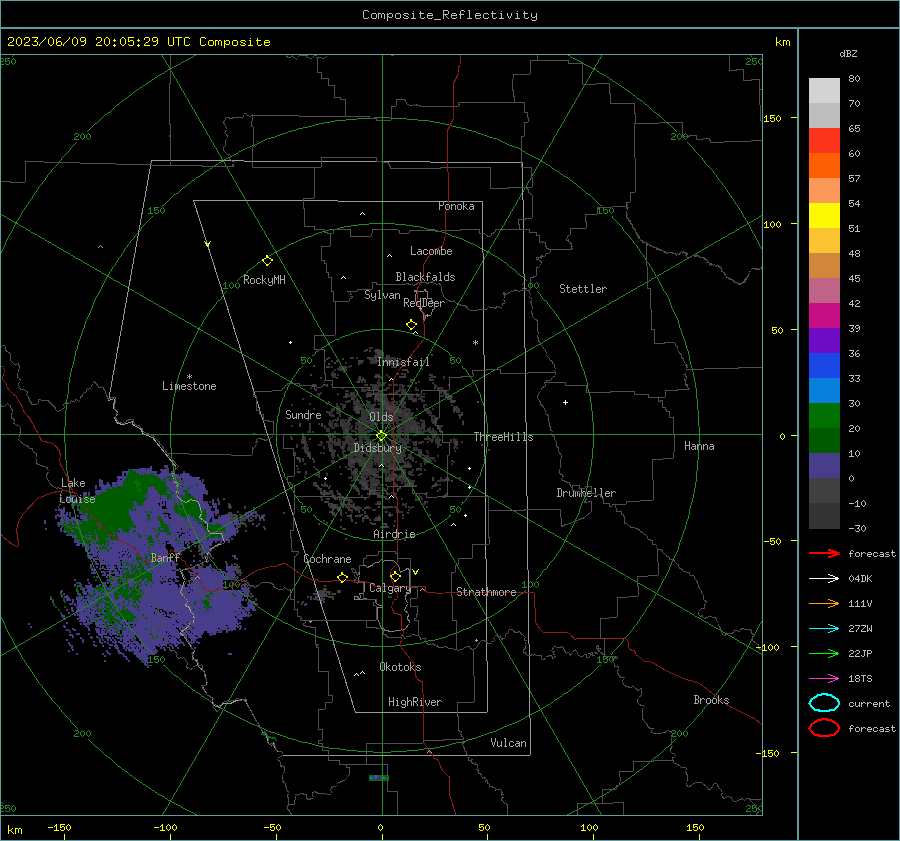Click the Drumheller town label
This screenshot has width=900, height=841.
pyautogui.click(x=586, y=493)
